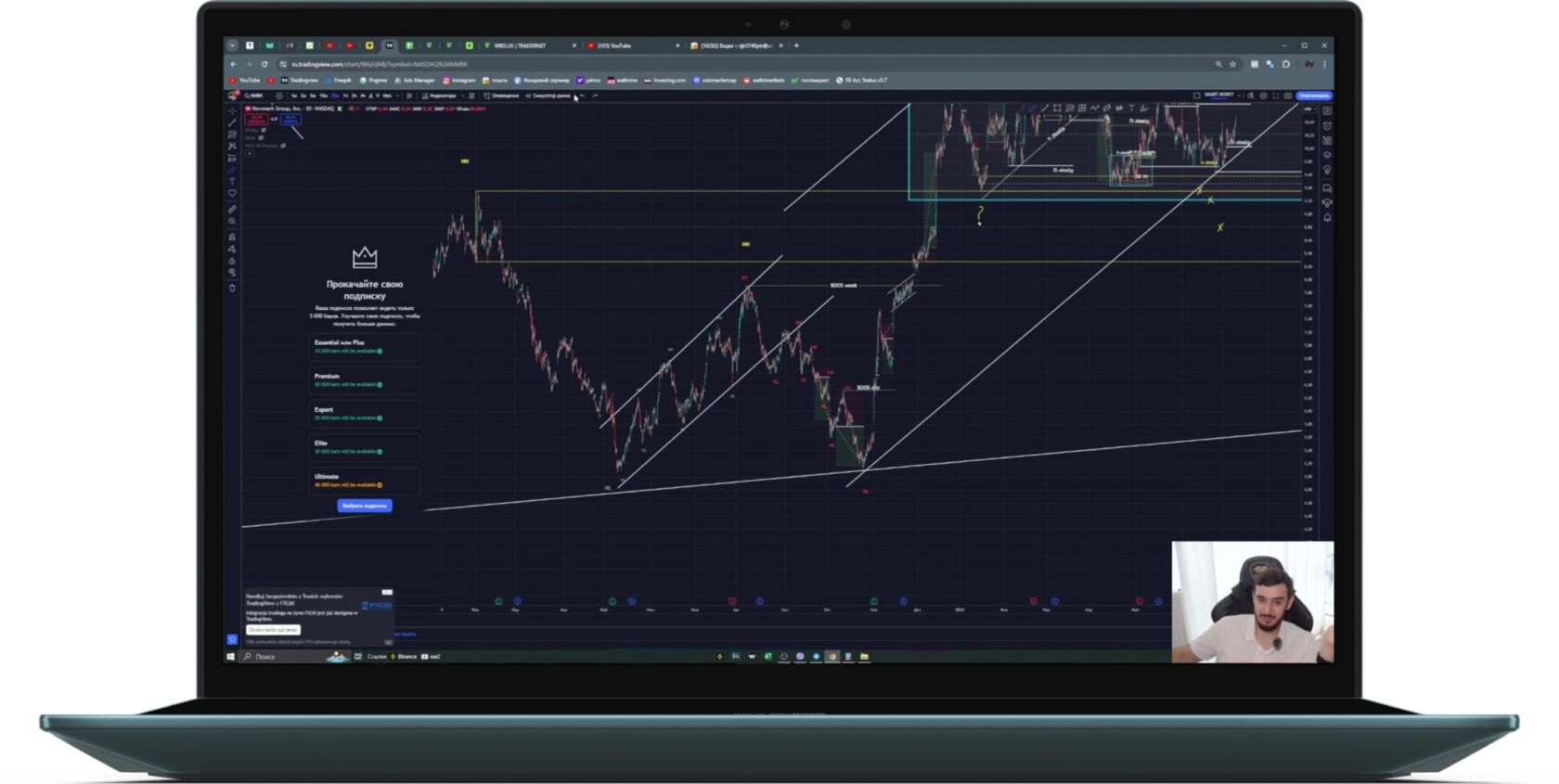Toggle visibility of the Объём indicator

(264, 130)
